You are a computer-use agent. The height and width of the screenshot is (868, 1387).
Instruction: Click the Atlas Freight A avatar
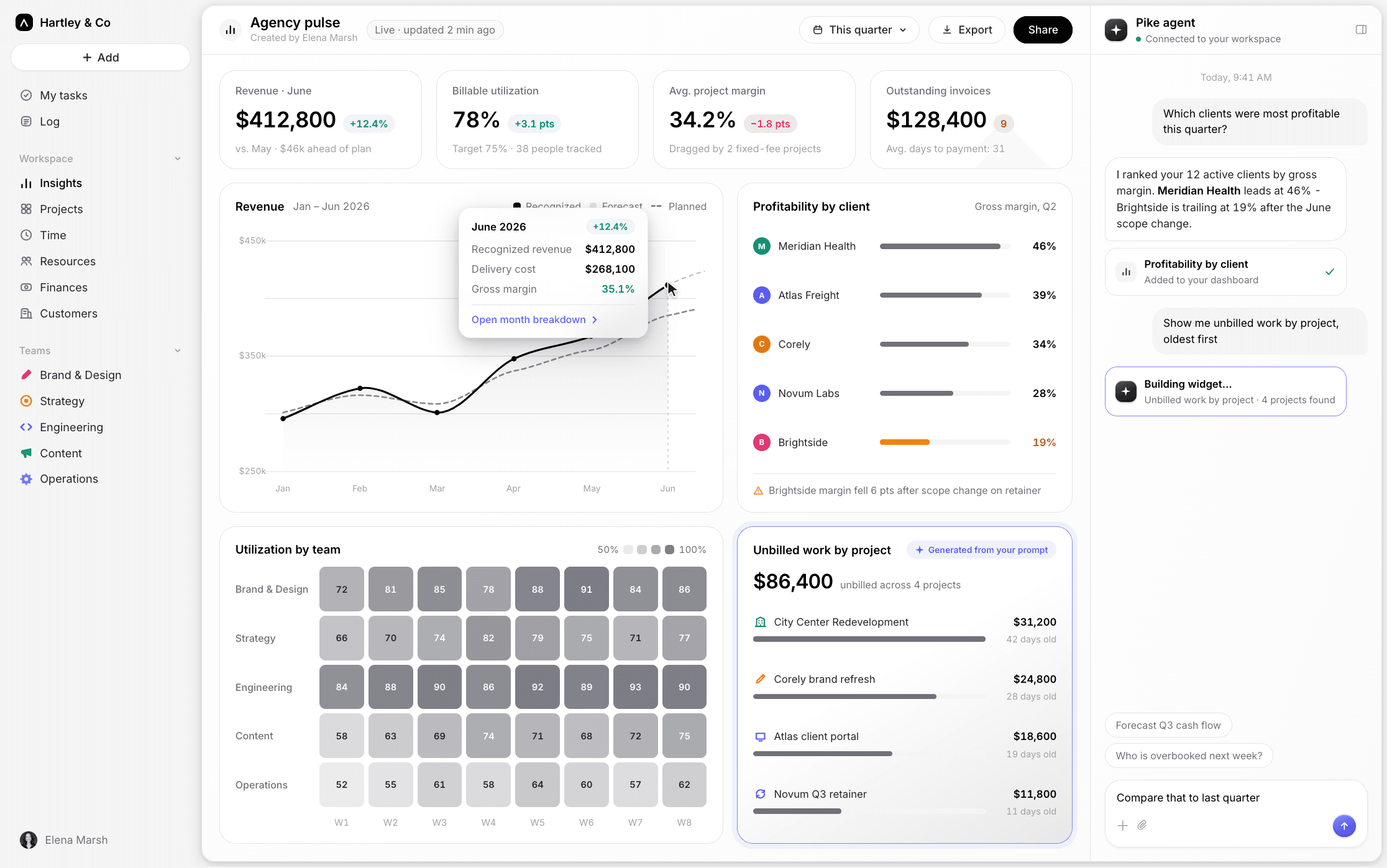(761, 295)
